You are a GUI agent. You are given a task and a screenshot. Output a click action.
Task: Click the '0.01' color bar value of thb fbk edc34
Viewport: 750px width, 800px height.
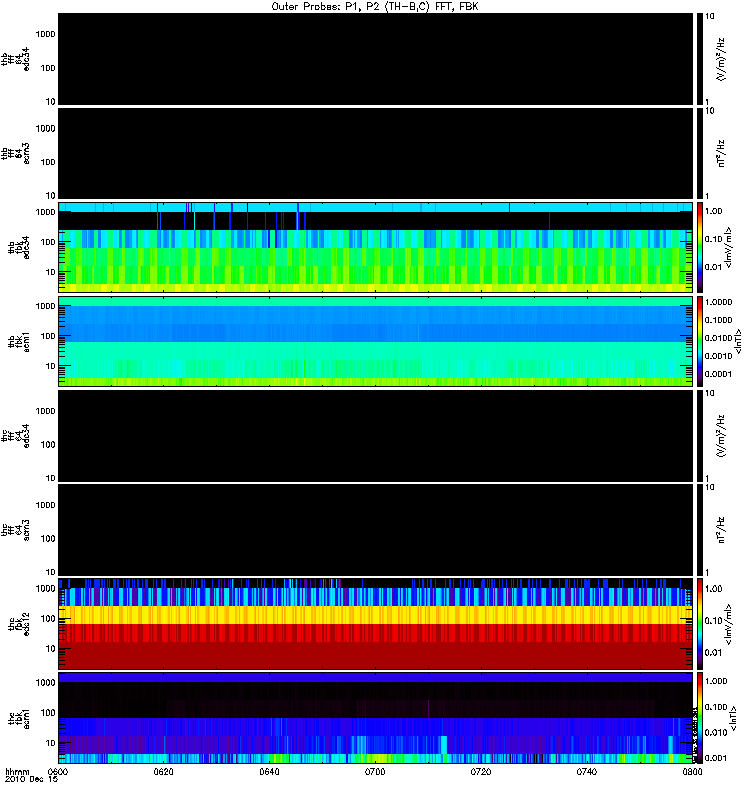[714, 266]
